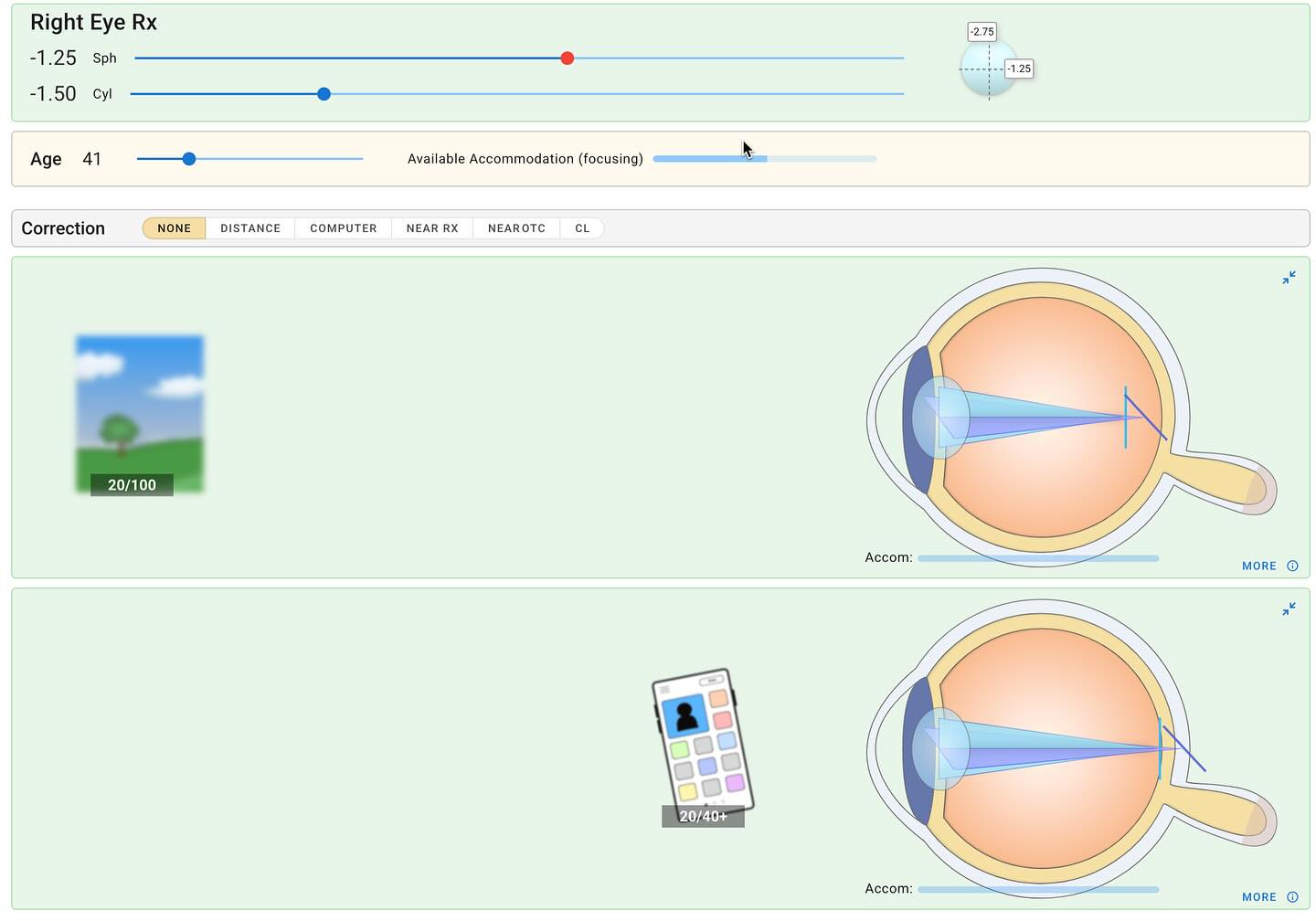Click the Accom bar under distance eye
The height and width of the screenshot is (921, 1316).
click(x=1038, y=558)
